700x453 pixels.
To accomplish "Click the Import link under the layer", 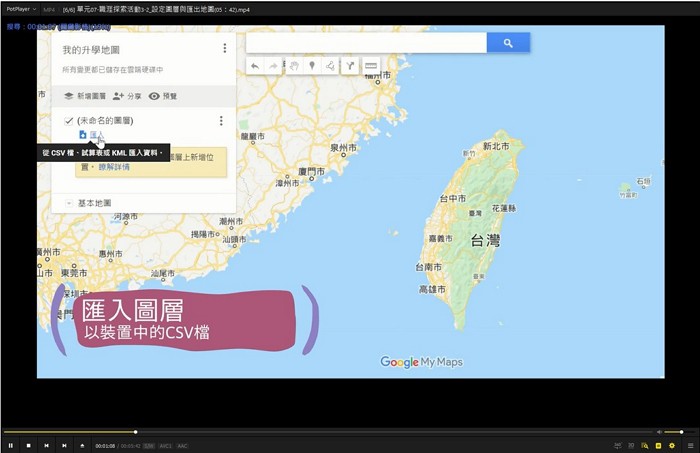I will coord(96,134).
